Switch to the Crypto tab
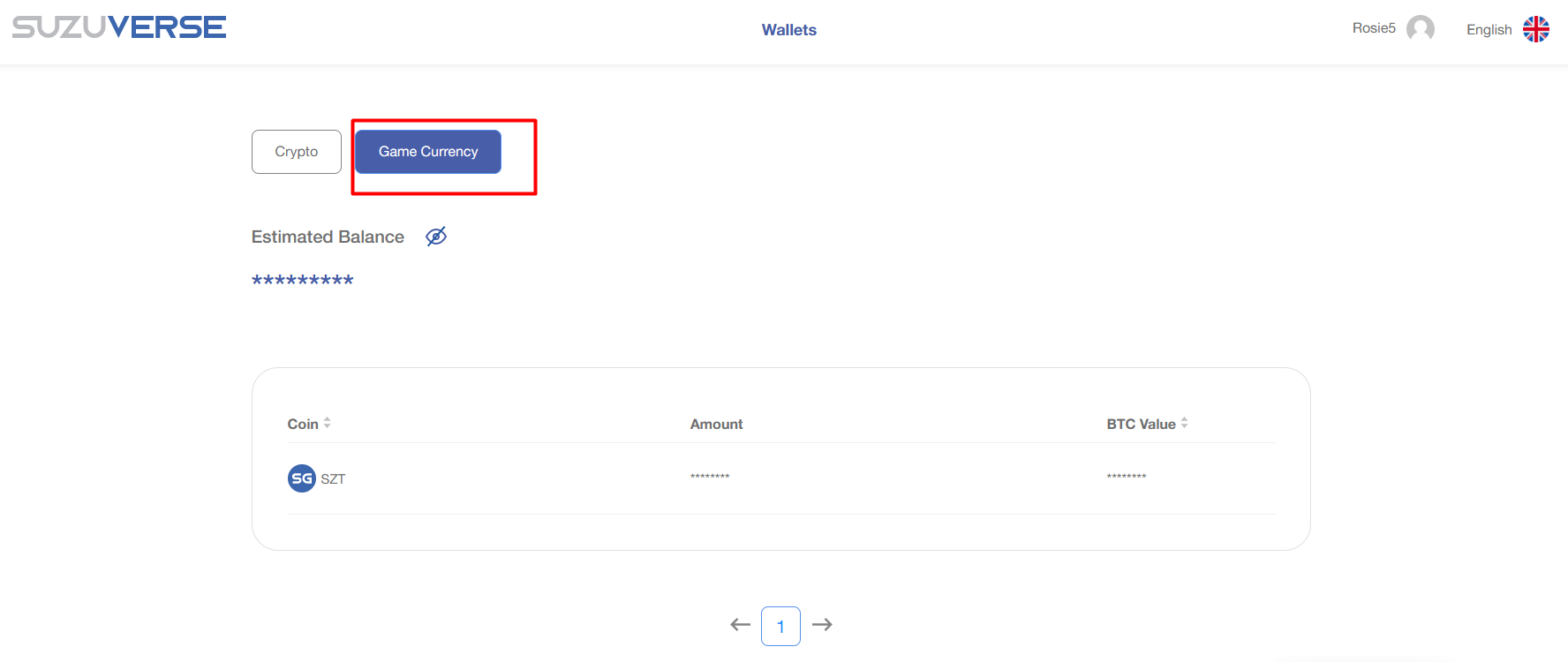This screenshot has height=662, width=1568. click(x=296, y=152)
